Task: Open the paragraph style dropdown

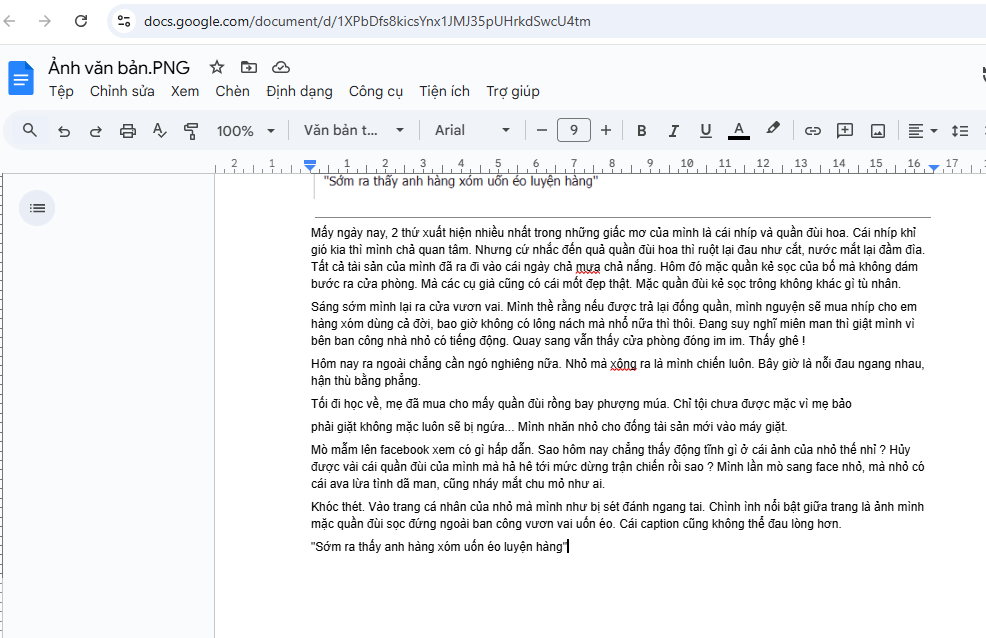Action: 354,131
